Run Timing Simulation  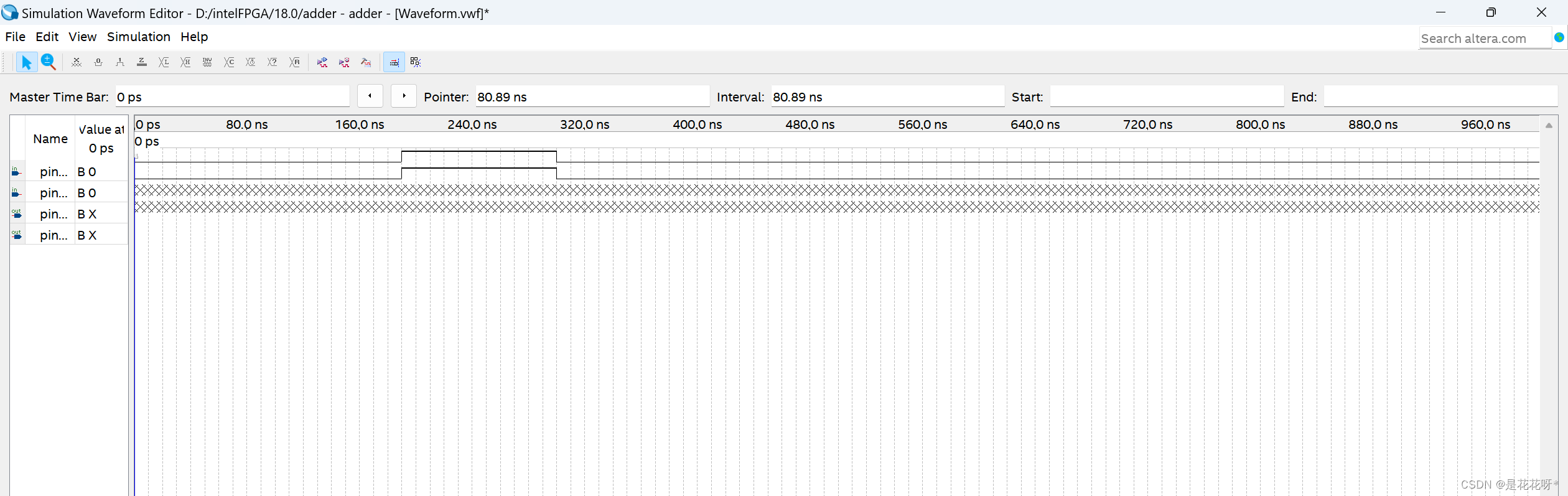344,62
